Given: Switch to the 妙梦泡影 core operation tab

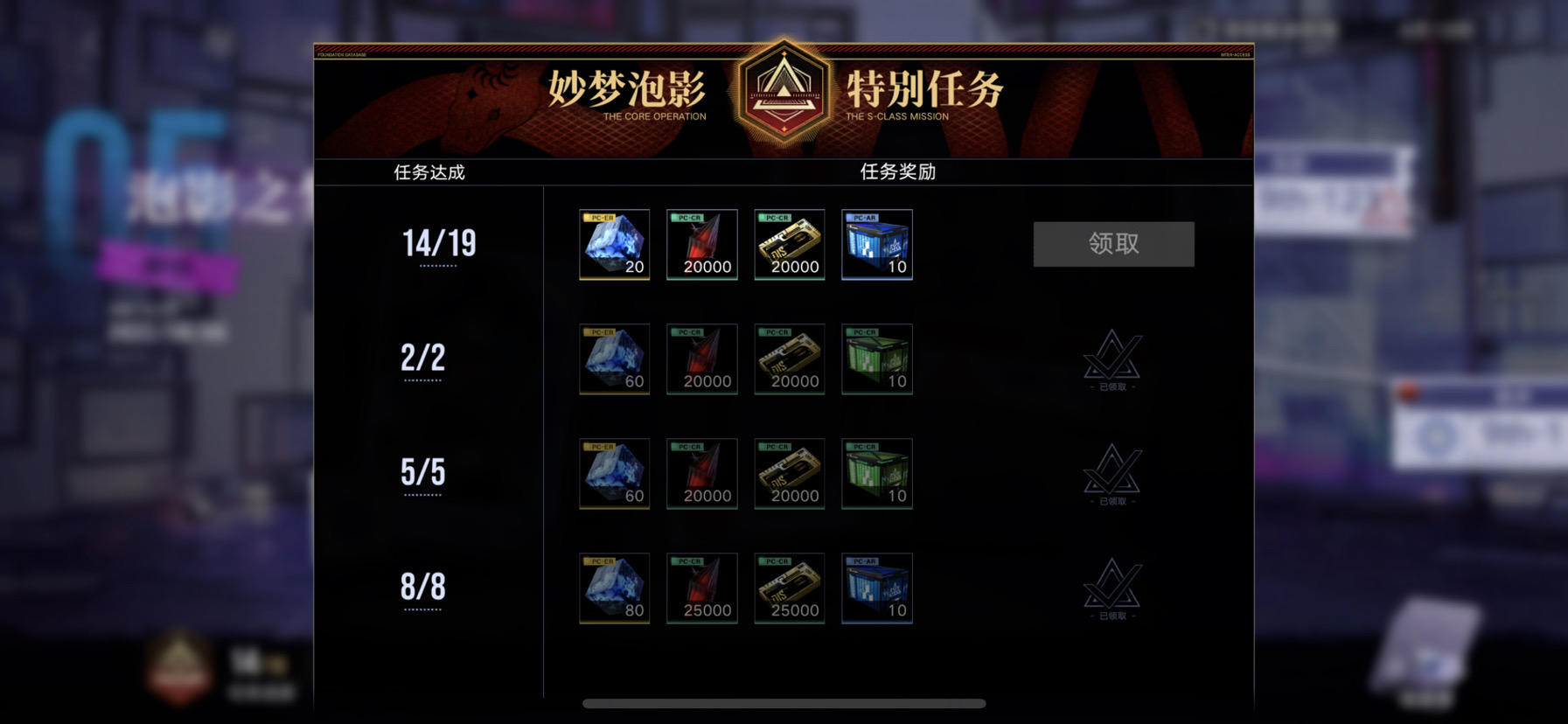Looking at the screenshot, I should point(627,94).
